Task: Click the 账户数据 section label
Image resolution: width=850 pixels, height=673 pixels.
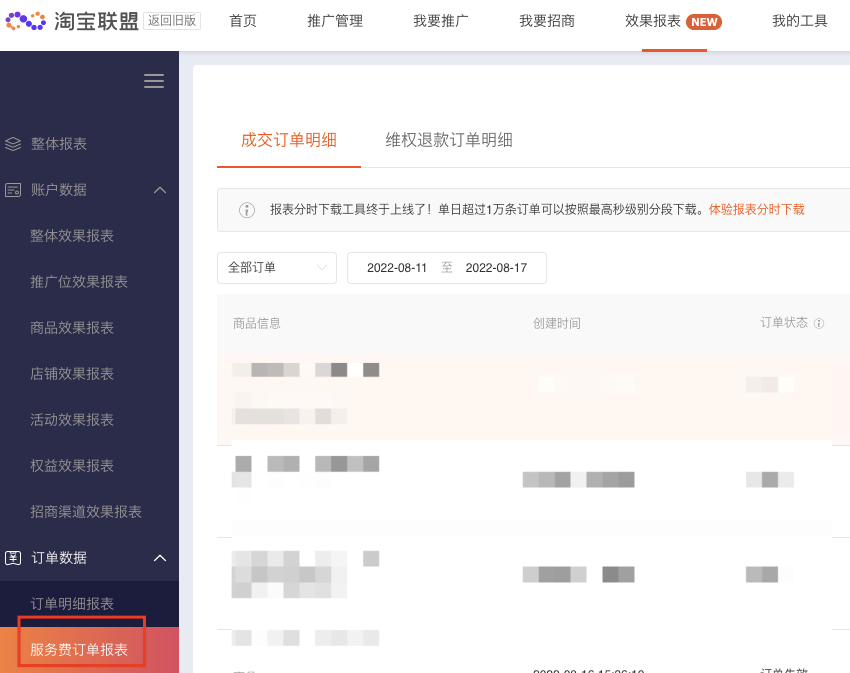Action: [x=59, y=190]
